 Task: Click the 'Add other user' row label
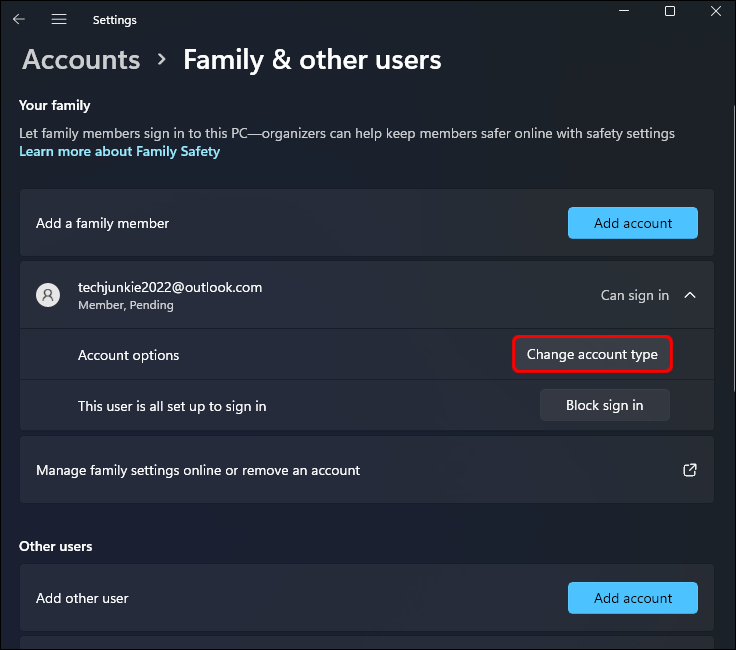[x=82, y=598]
